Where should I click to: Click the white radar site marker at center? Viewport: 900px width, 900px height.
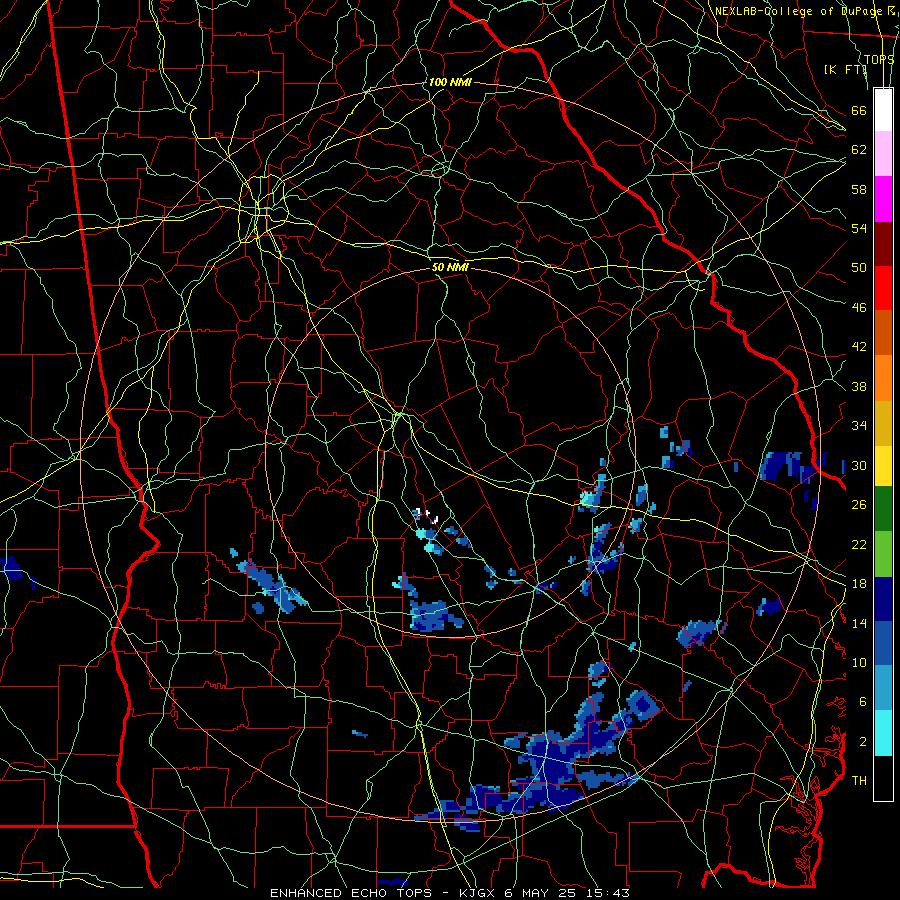click(426, 515)
